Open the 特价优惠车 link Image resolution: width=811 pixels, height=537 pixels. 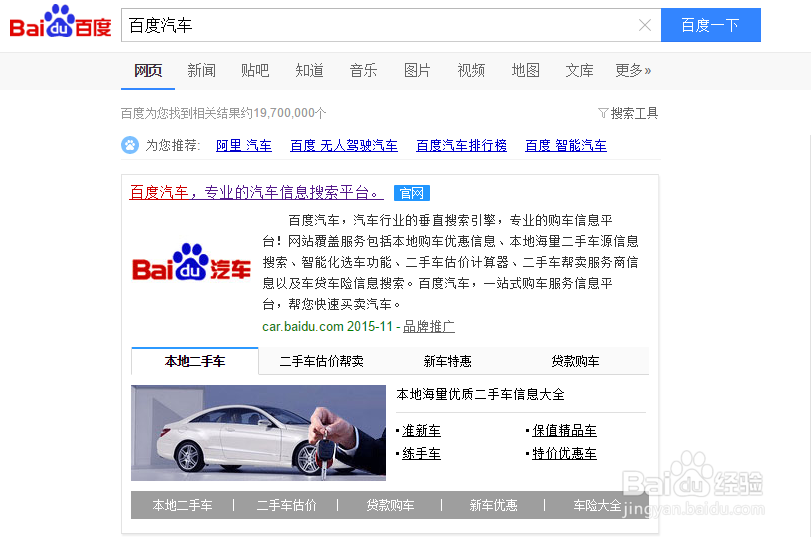pos(564,454)
